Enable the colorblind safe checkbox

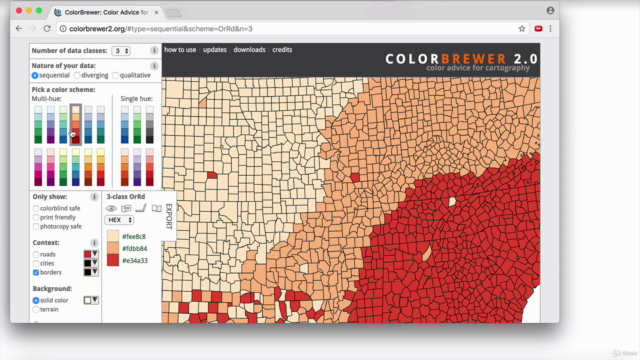(36, 209)
